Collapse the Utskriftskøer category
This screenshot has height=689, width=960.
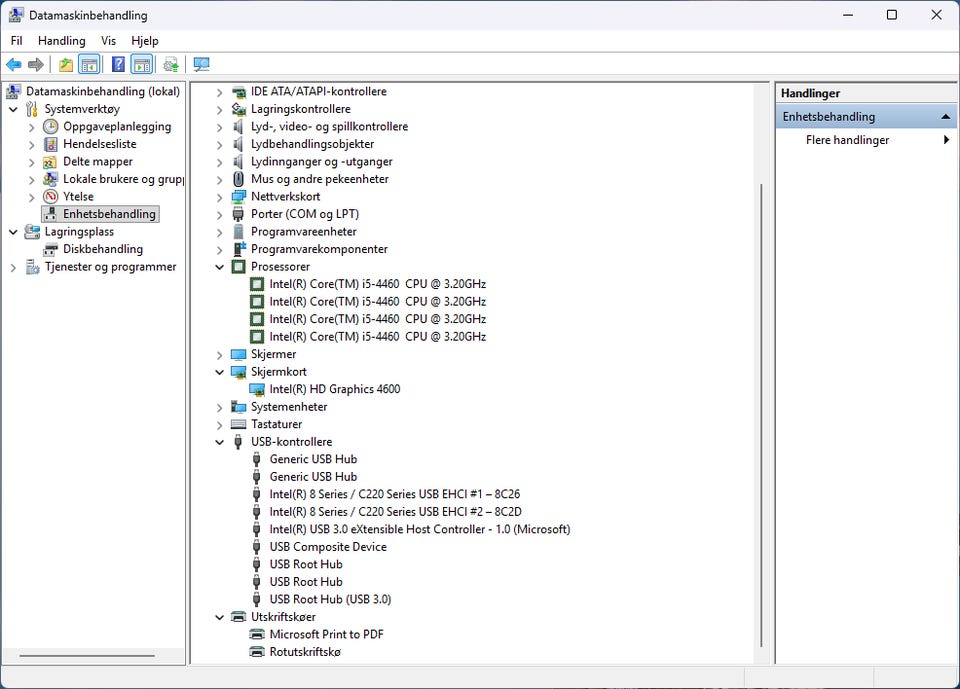219,617
